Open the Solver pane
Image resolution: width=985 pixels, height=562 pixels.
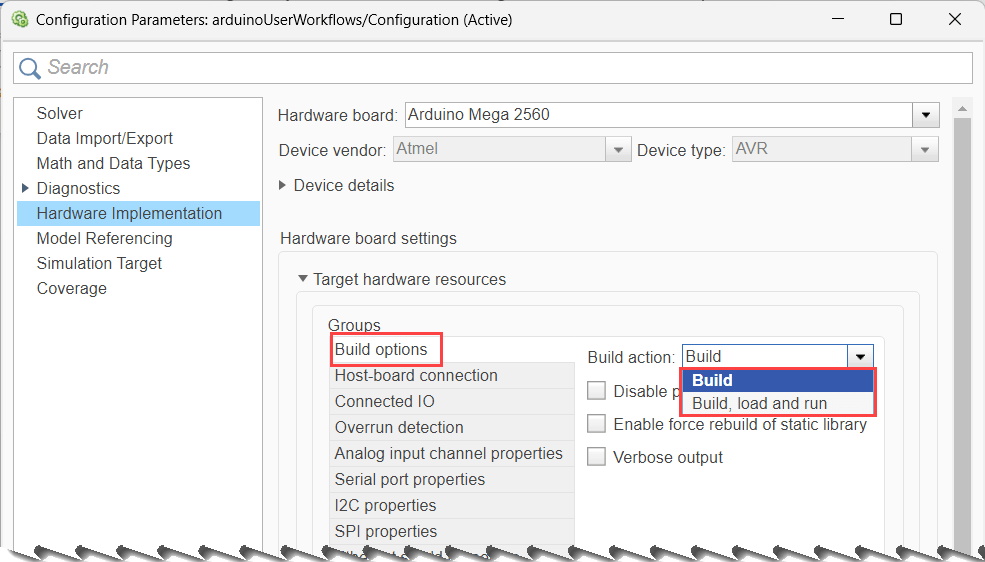[x=60, y=113]
